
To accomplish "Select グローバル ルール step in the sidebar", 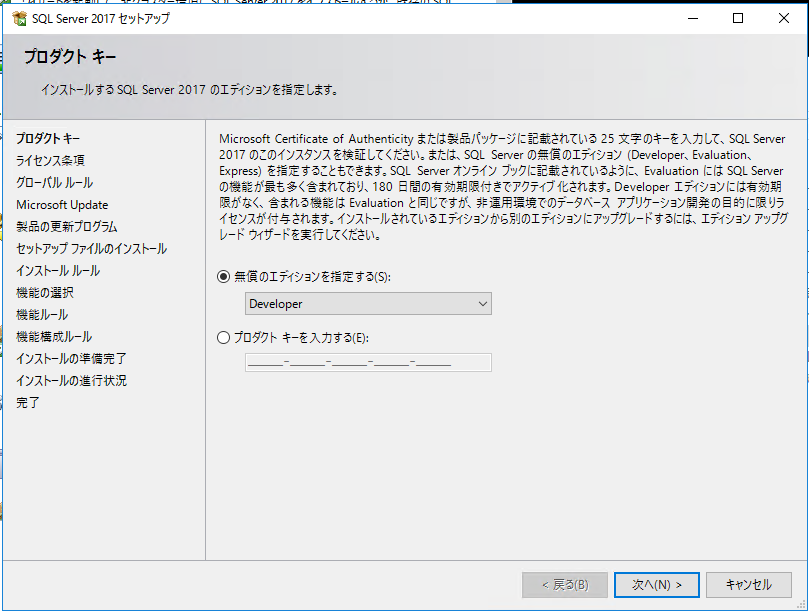I will point(54,183).
